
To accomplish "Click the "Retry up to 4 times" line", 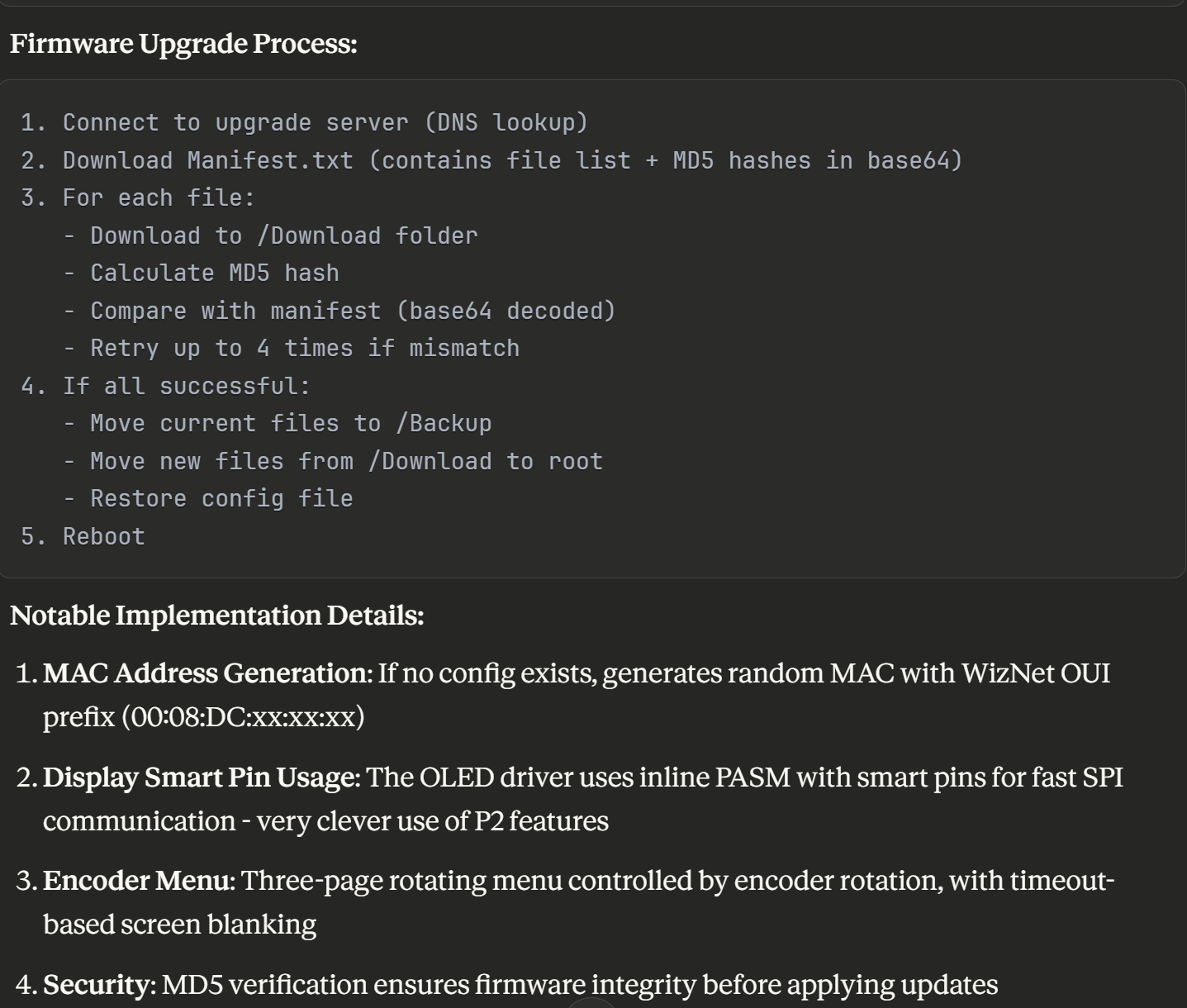I will tap(304, 349).
